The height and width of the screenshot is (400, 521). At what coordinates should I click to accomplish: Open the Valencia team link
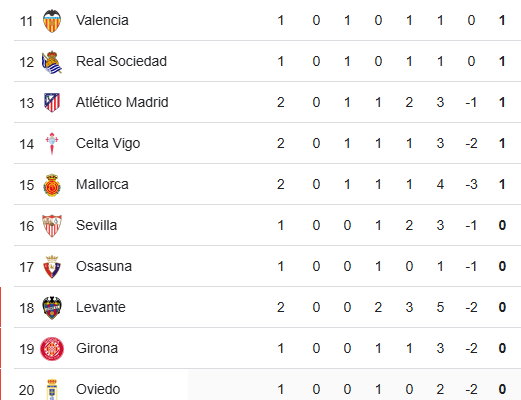pos(102,20)
